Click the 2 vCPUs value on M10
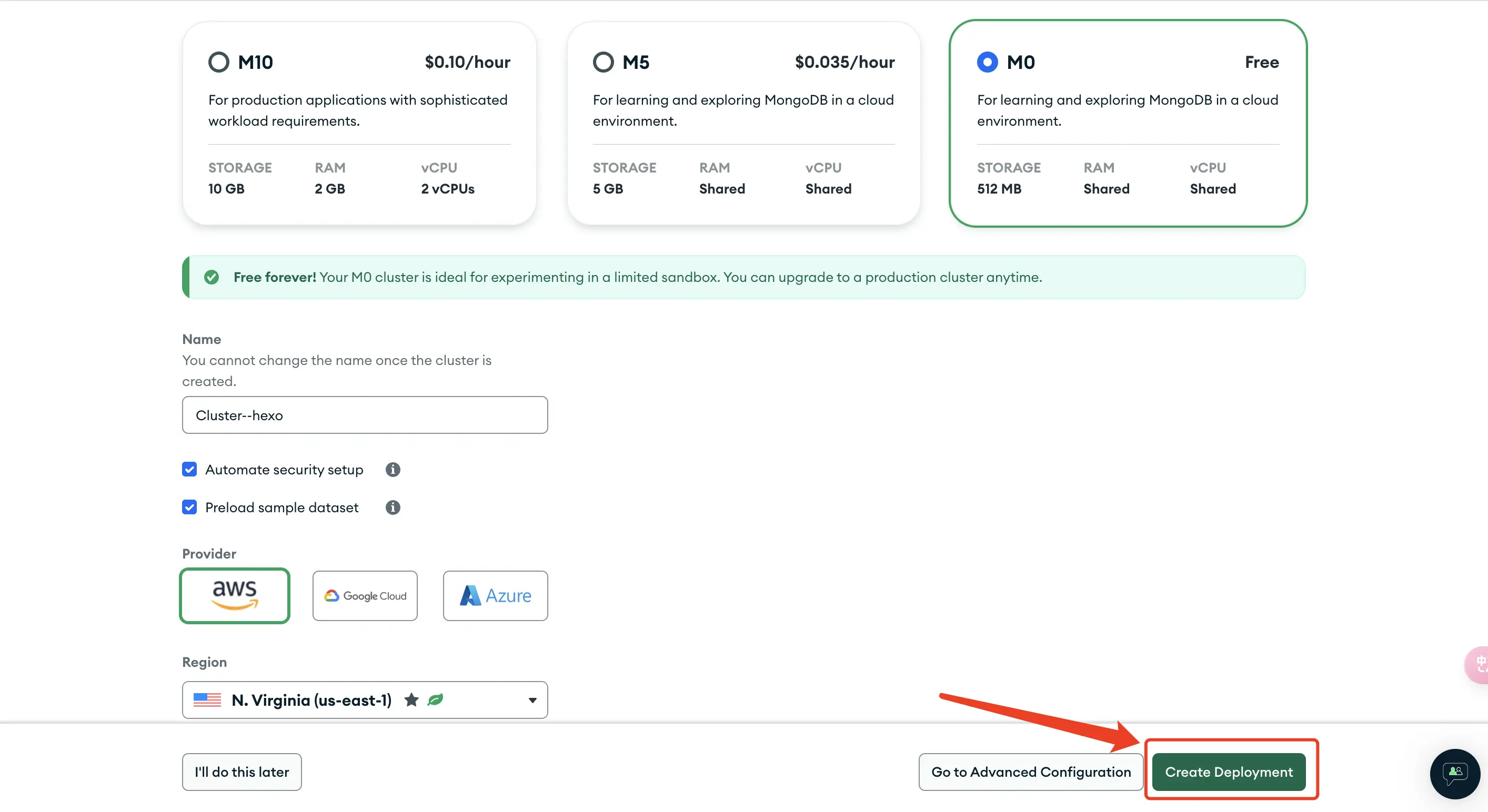This screenshot has width=1488, height=812. (x=448, y=189)
